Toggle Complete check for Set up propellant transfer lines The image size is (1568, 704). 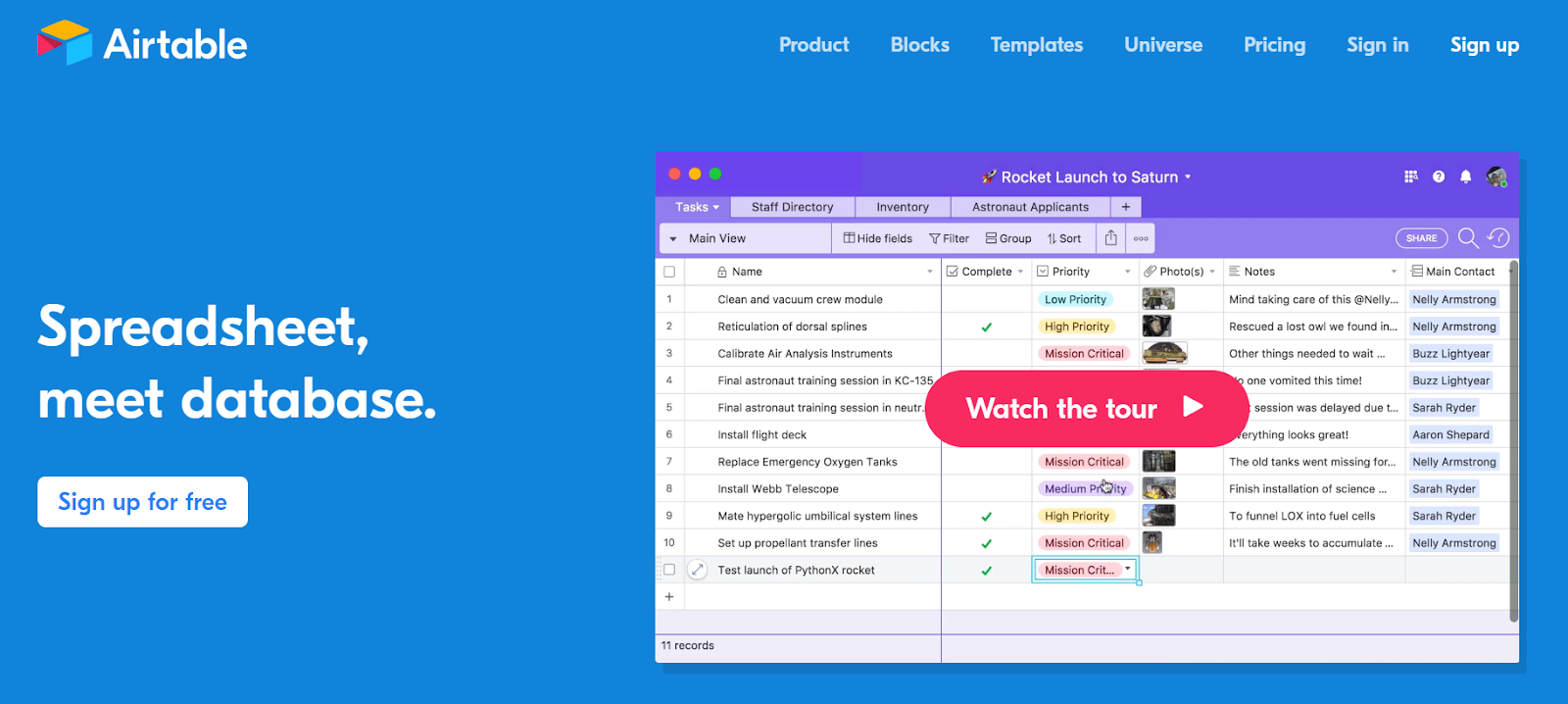click(987, 543)
